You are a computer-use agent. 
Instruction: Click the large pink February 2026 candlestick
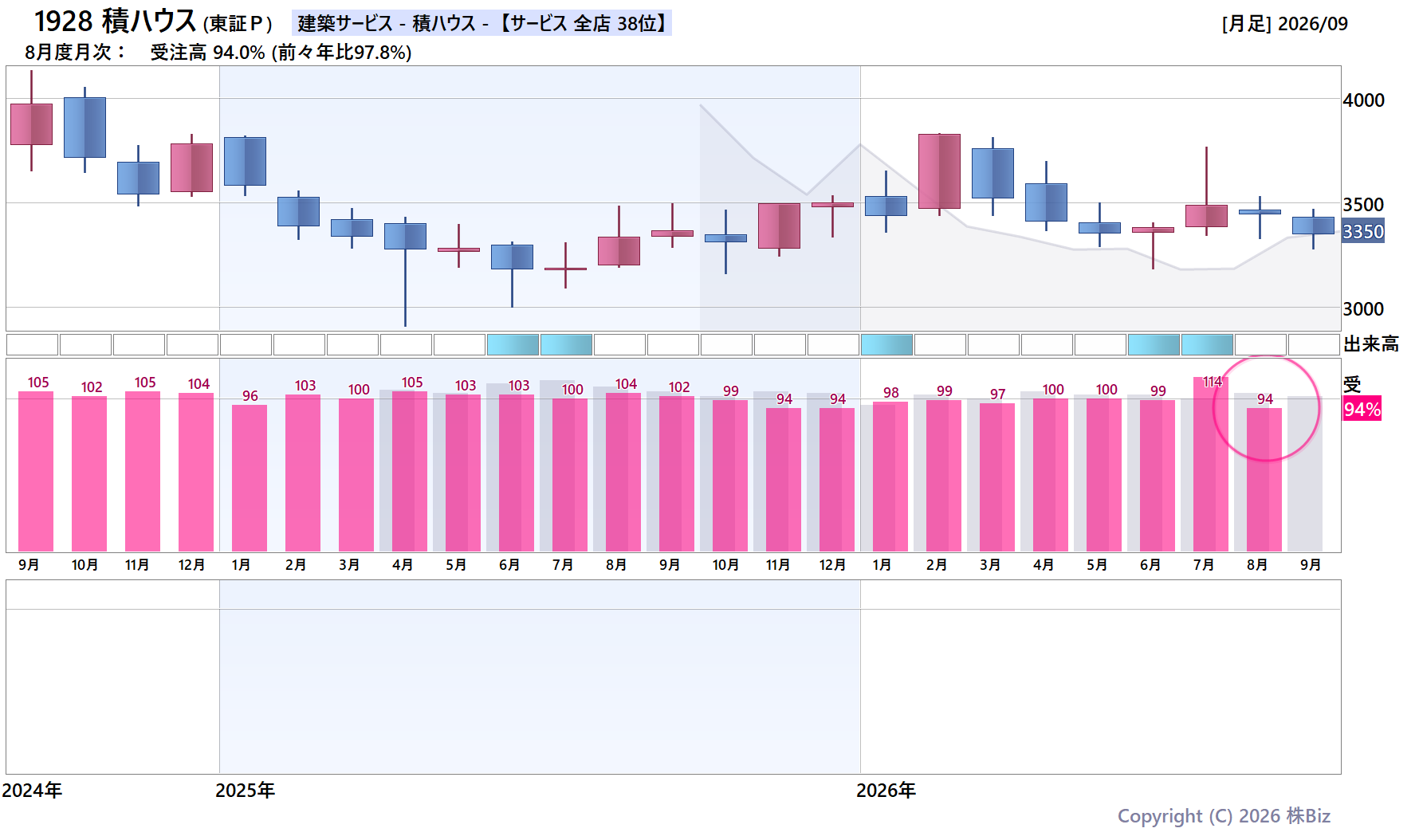939,171
